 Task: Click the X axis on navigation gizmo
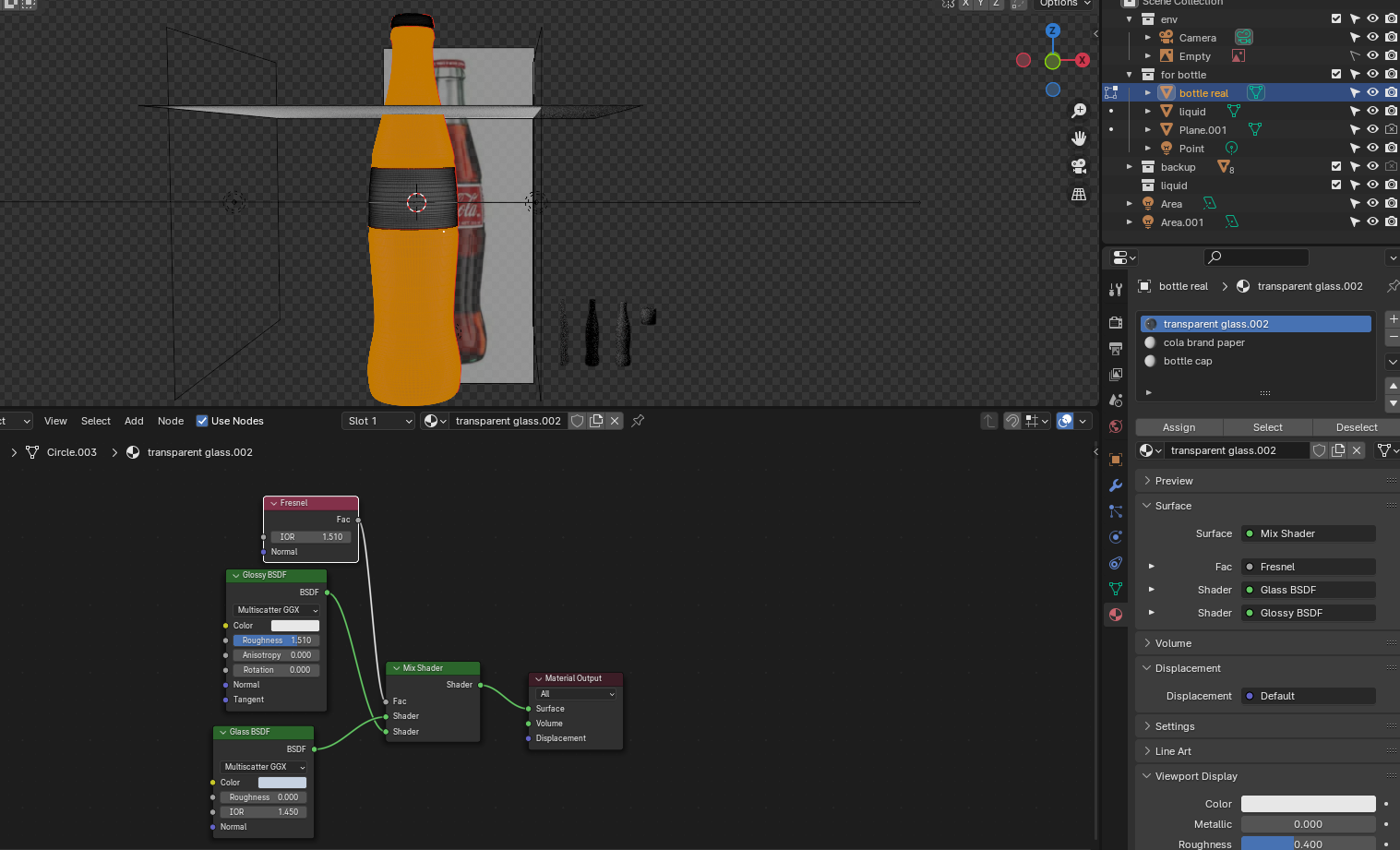(x=1083, y=60)
